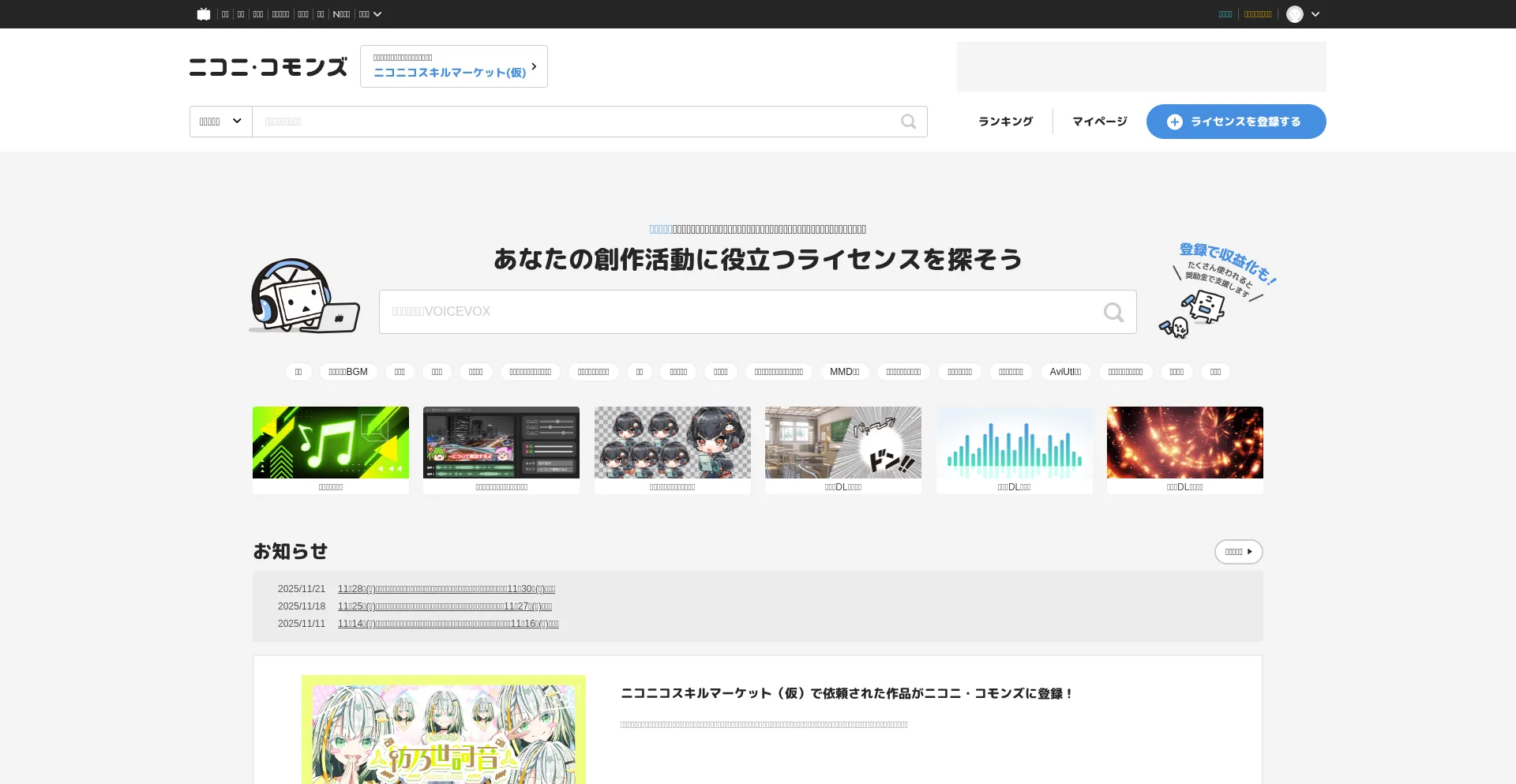
Task: Select the MMD tag chip
Action: click(x=844, y=372)
